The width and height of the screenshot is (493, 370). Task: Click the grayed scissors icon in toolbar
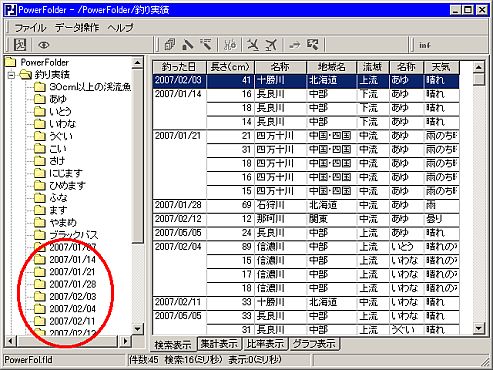pos(230,44)
